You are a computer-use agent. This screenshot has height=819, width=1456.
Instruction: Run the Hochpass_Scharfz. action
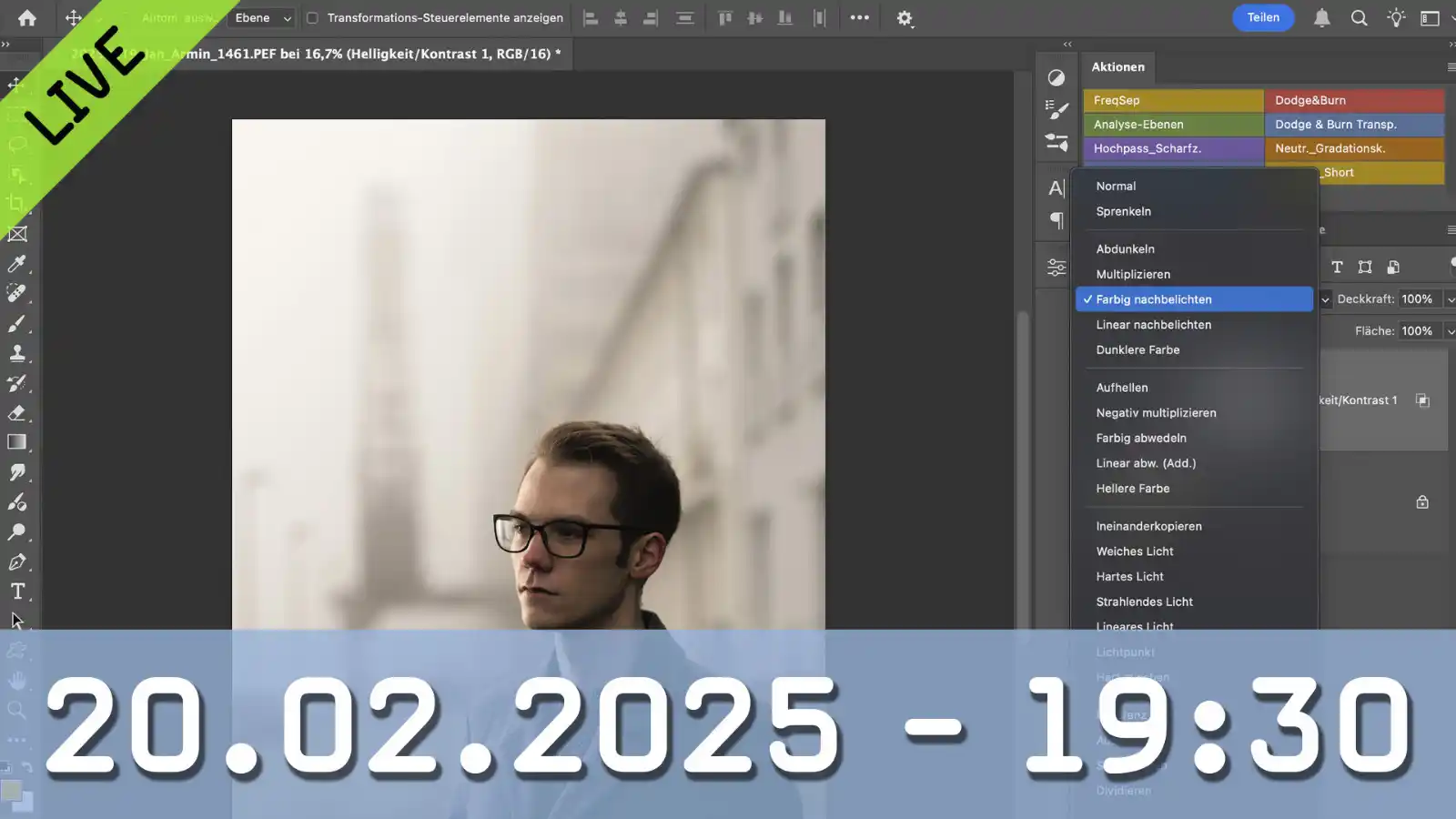pyautogui.click(x=1173, y=148)
